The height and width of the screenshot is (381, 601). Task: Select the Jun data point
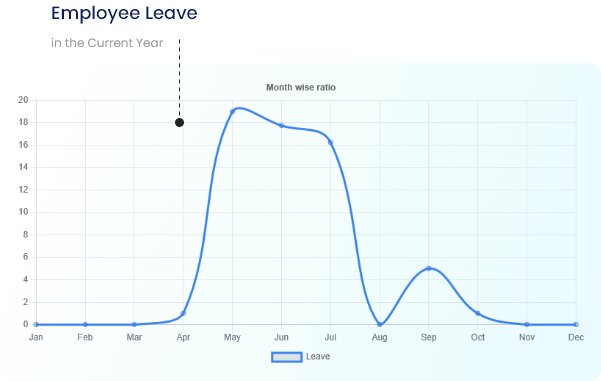(281, 126)
